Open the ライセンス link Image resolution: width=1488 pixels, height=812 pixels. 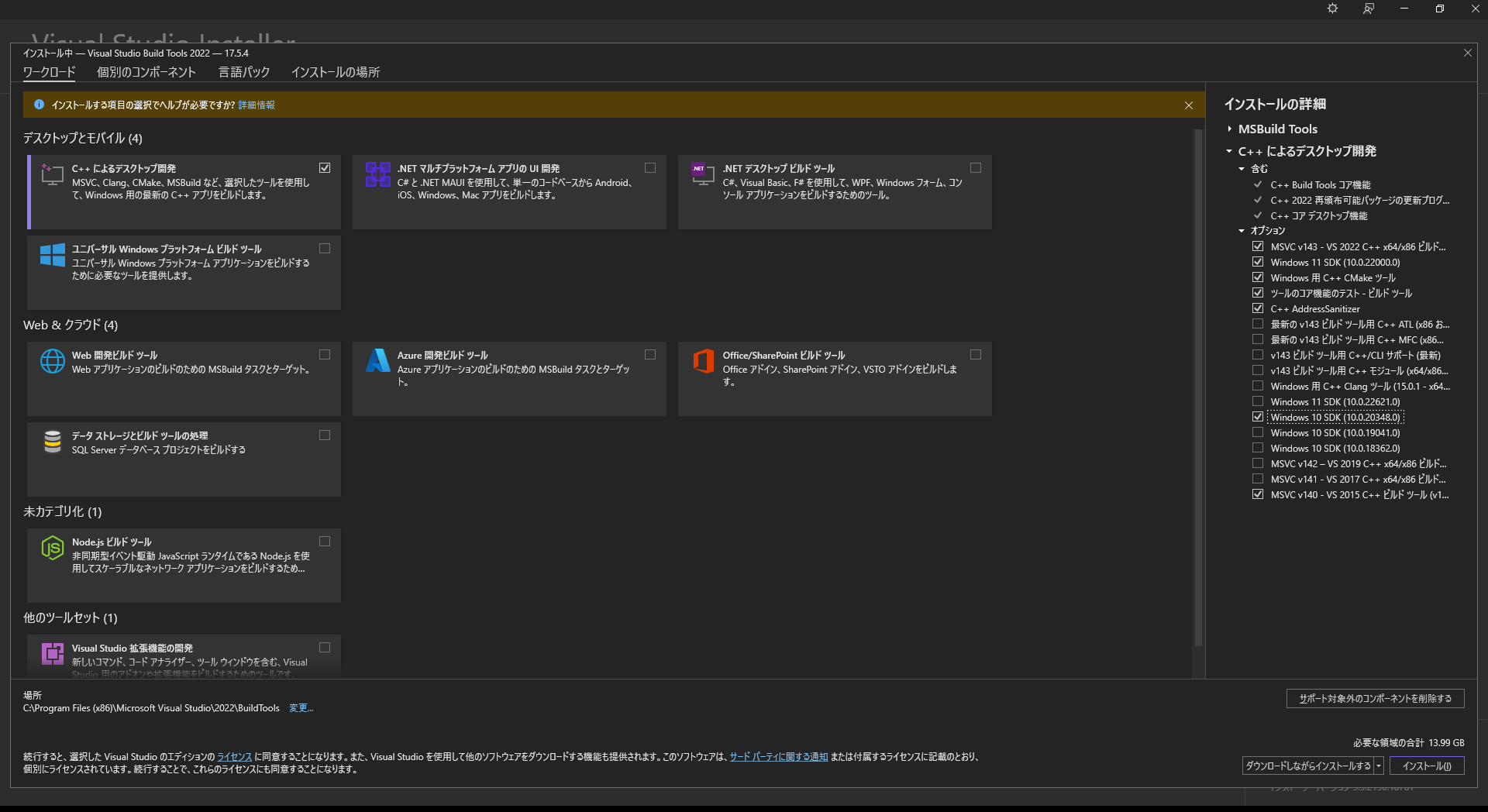pos(234,756)
